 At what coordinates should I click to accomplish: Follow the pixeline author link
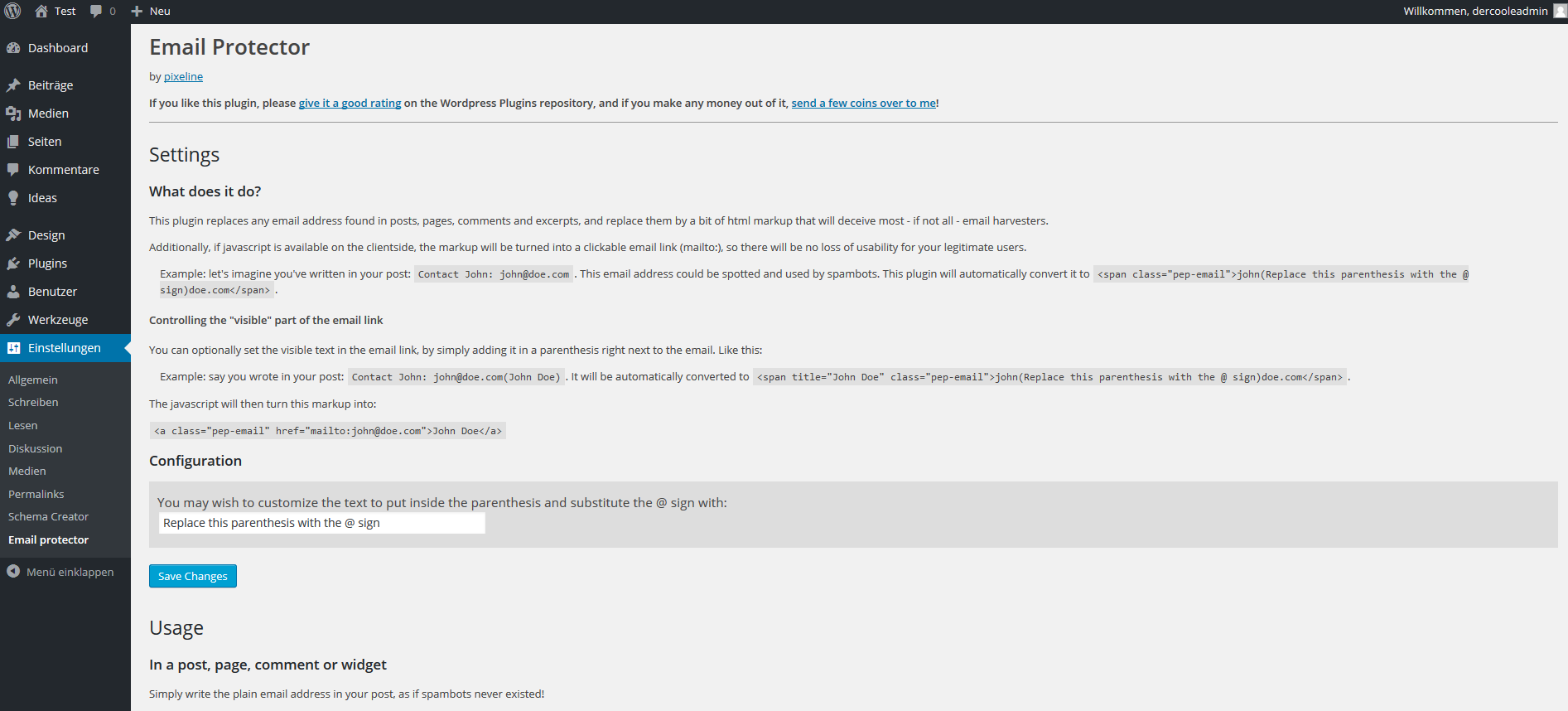183,76
